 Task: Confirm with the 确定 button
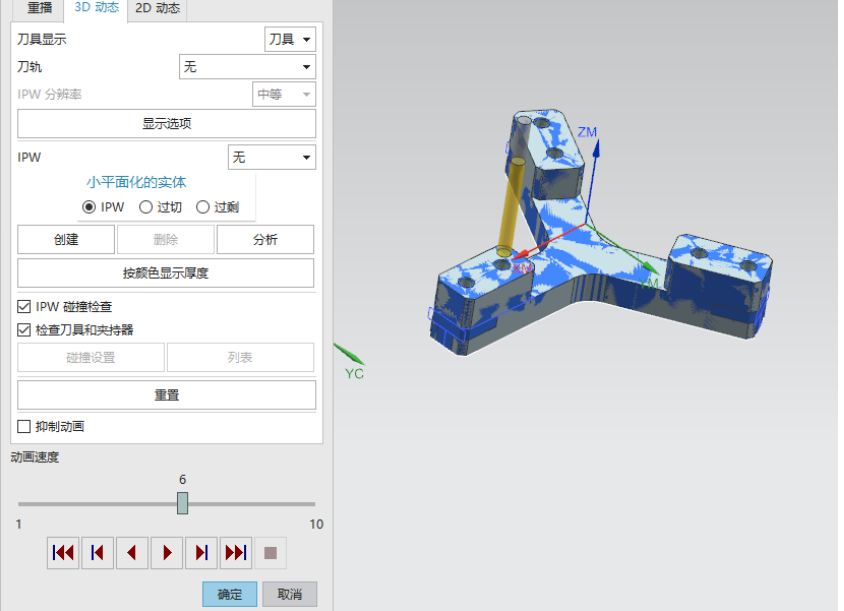(x=230, y=594)
